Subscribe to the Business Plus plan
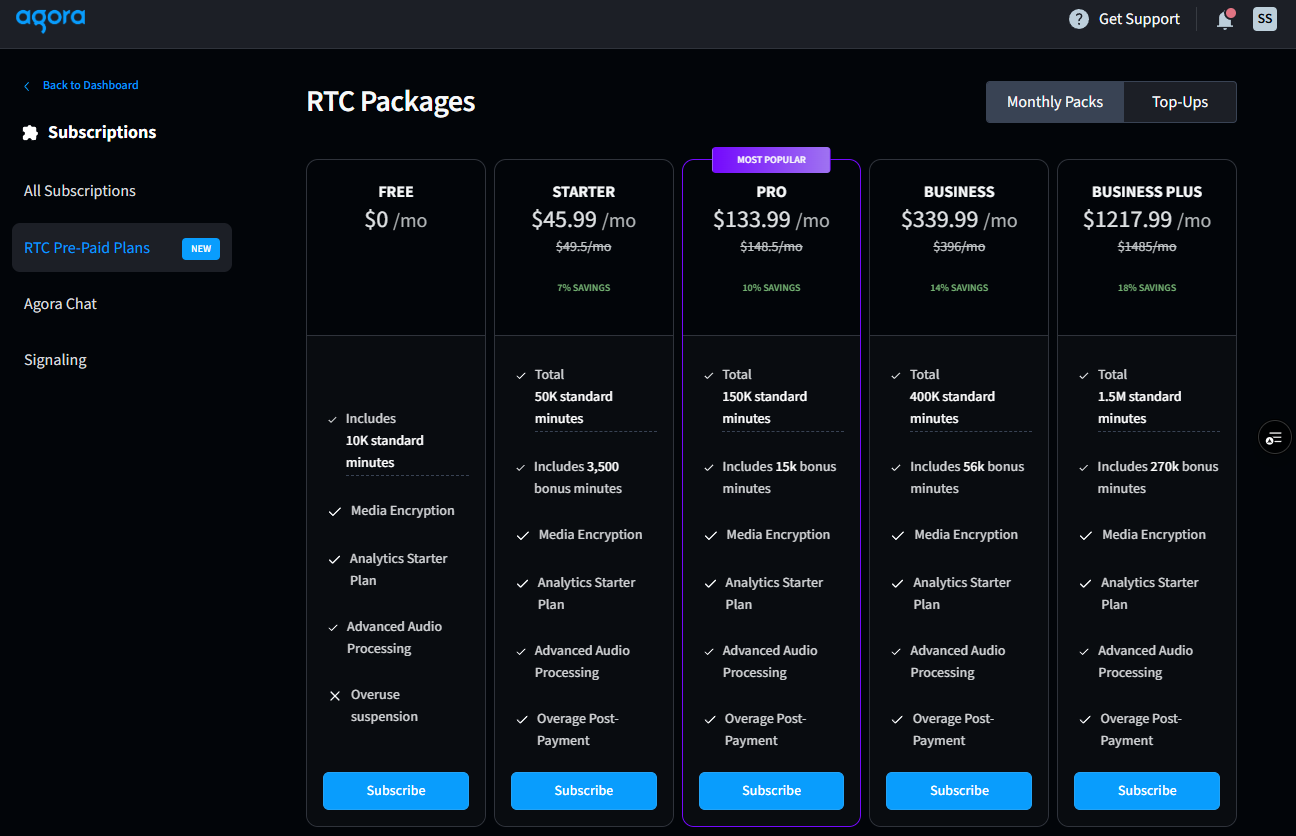This screenshot has height=836, width=1296. (1147, 790)
